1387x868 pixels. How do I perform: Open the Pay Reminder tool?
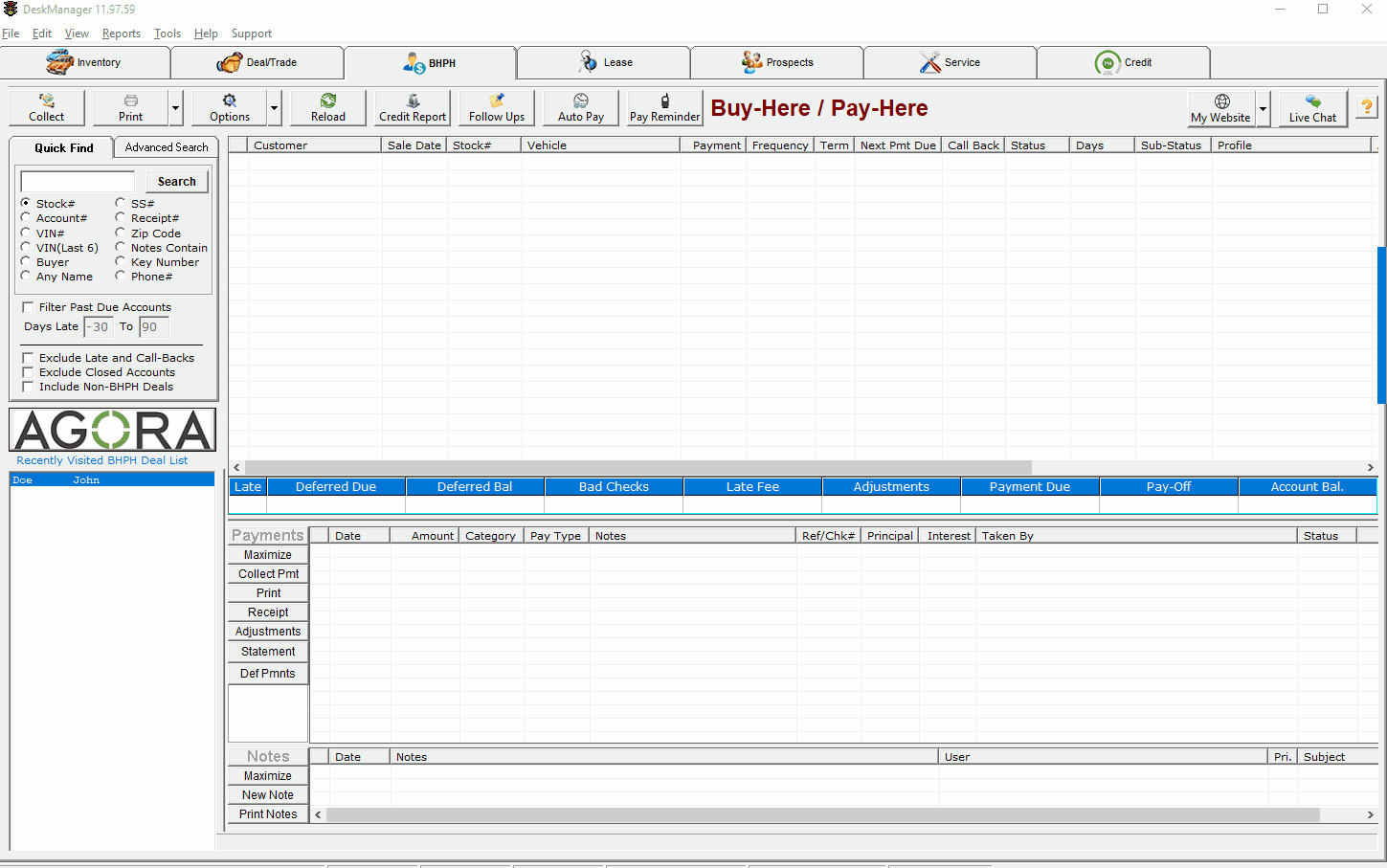point(665,107)
